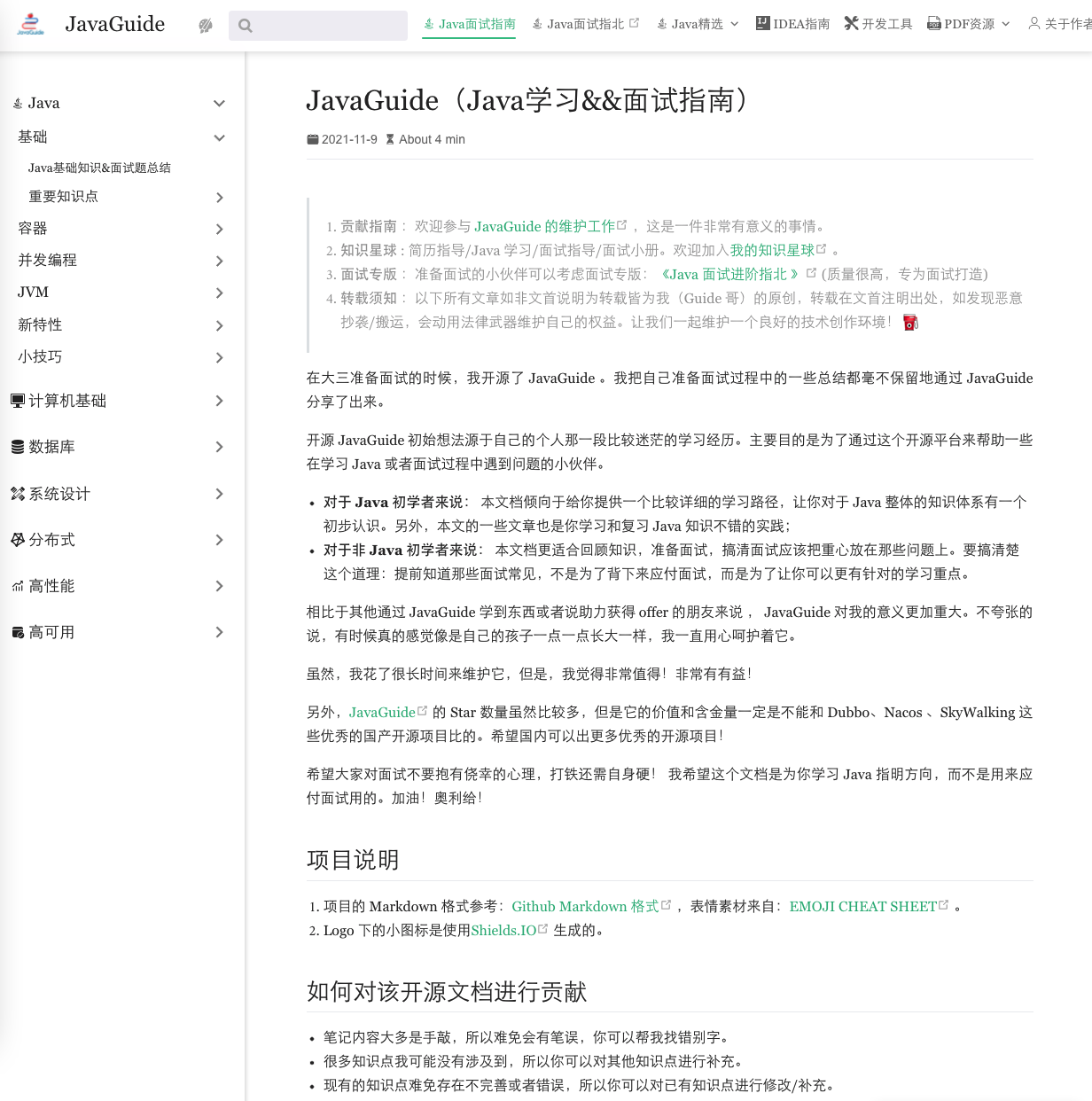Click the 高性能 chart icon in sidebar
The height and width of the screenshot is (1101, 1092).
17,585
